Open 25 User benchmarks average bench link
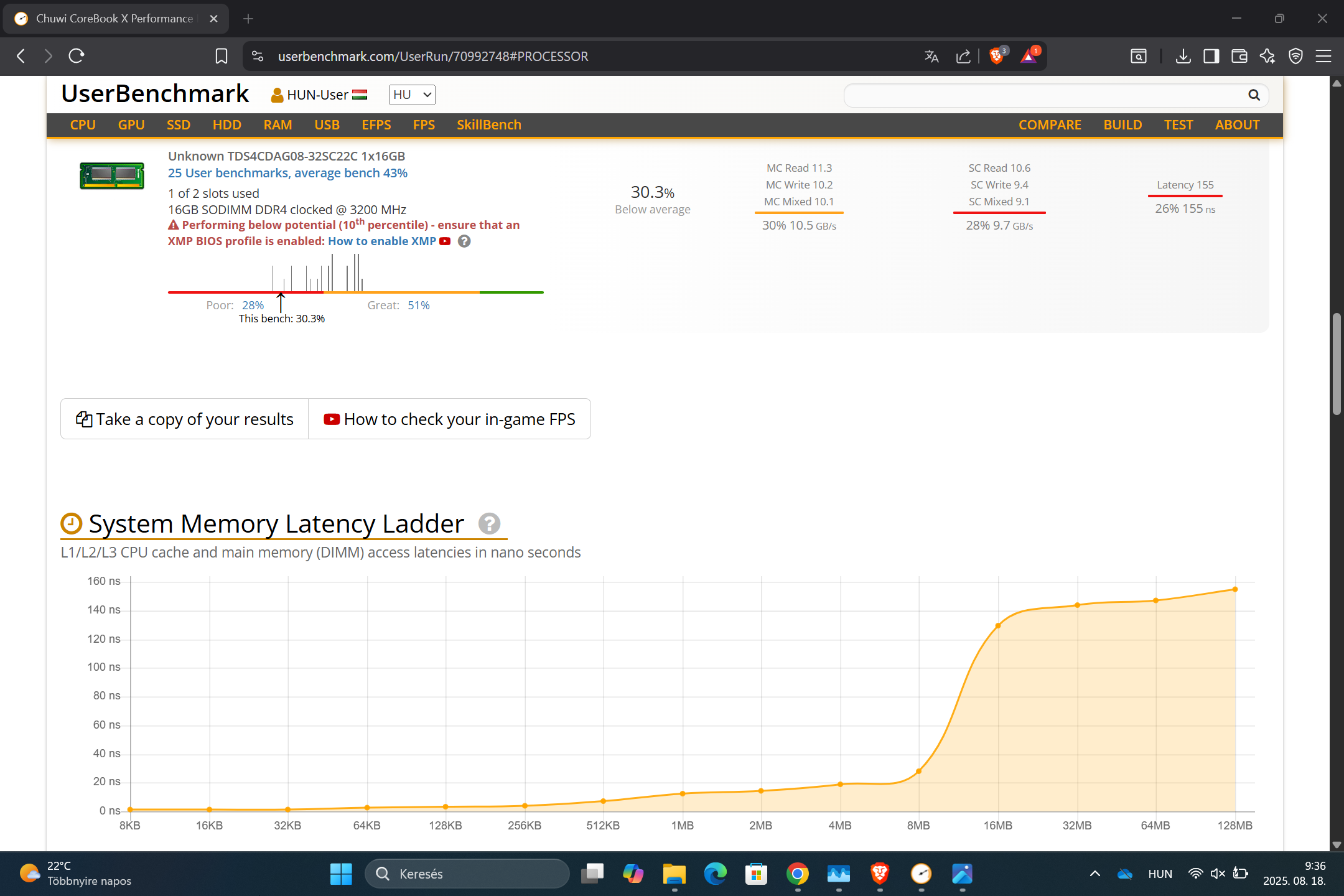Viewport: 1344px width, 896px height. point(287,173)
